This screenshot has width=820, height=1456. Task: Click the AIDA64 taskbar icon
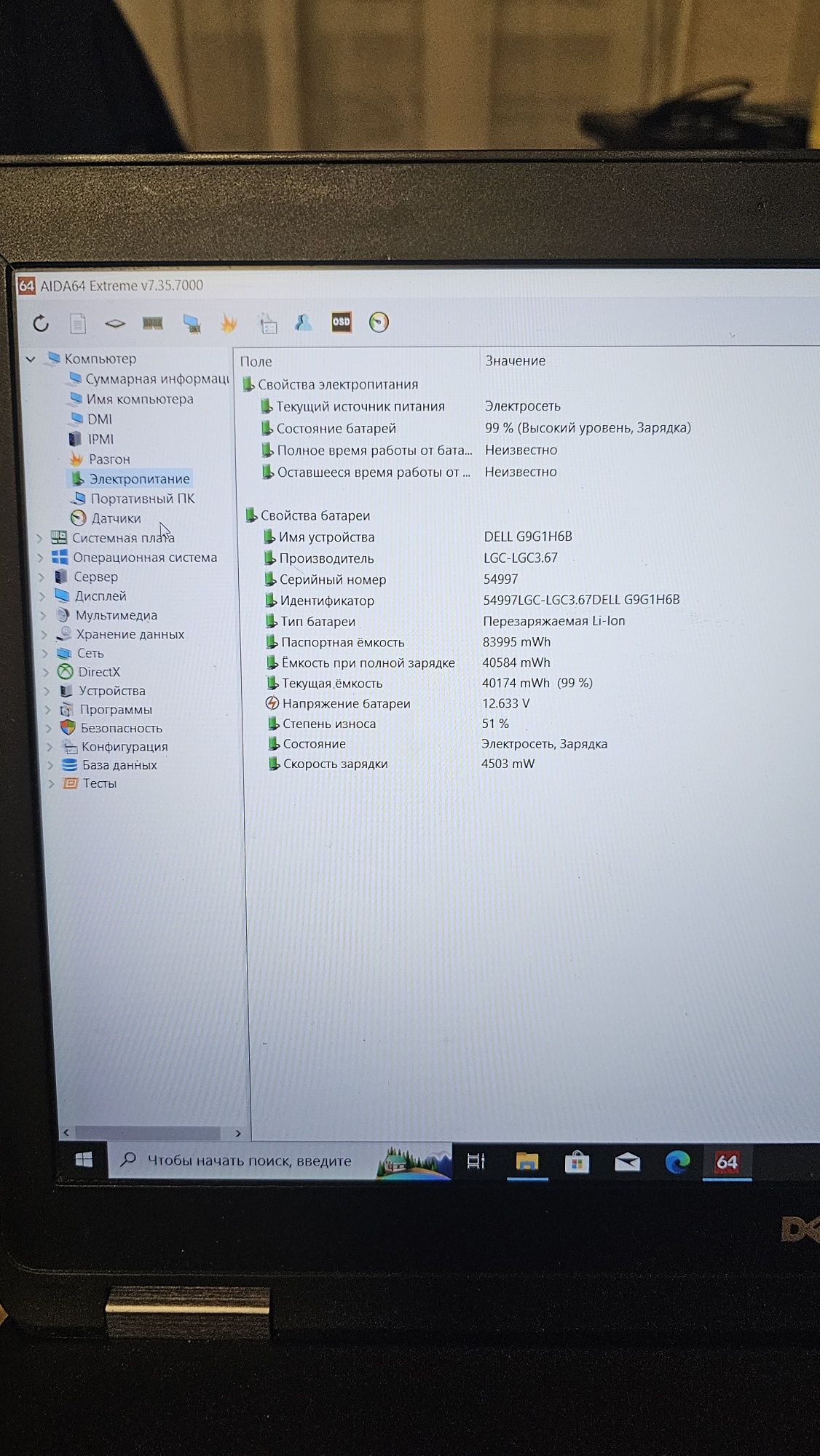(727, 1162)
